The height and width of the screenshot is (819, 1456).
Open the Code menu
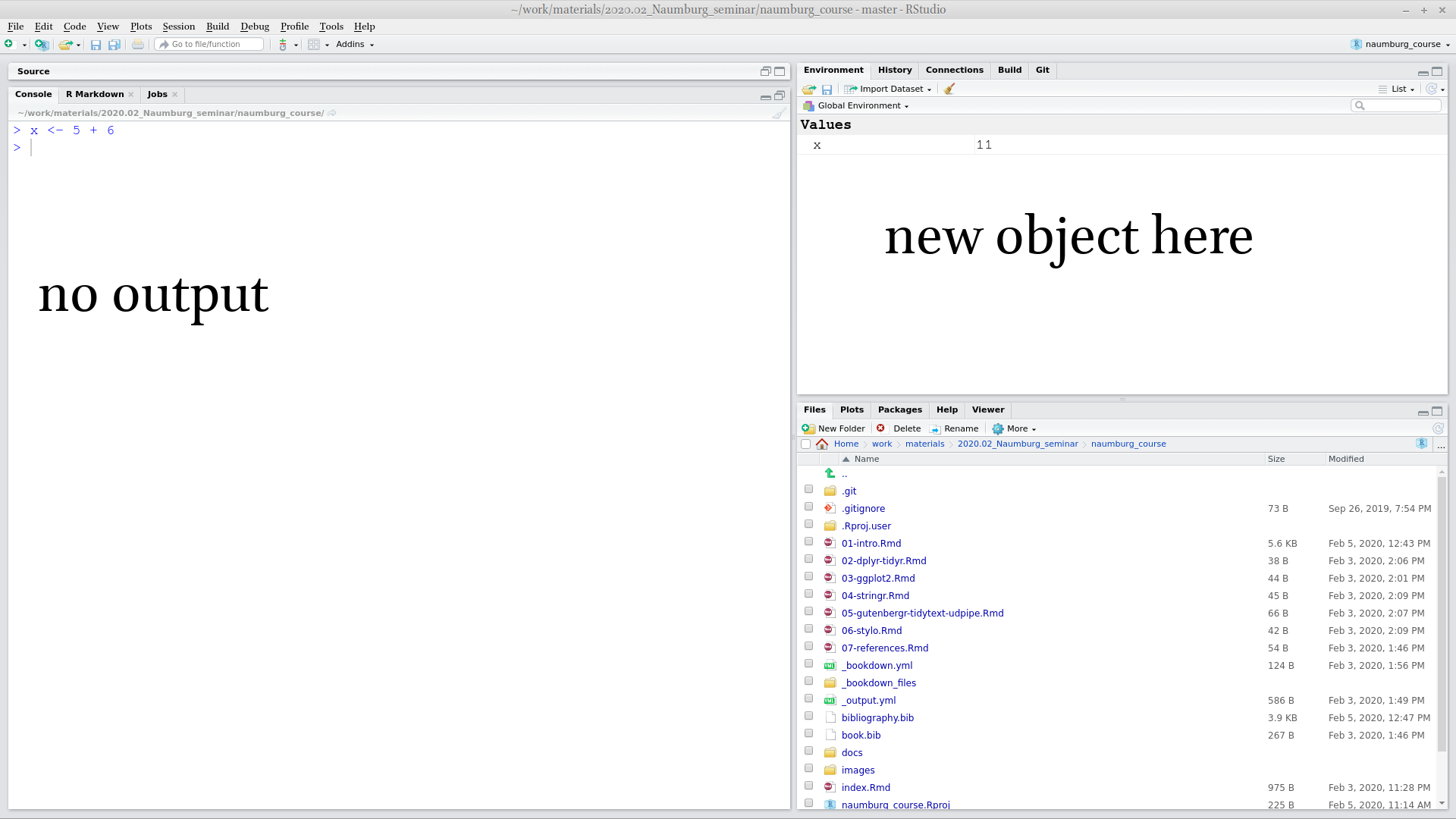tap(74, 27)
